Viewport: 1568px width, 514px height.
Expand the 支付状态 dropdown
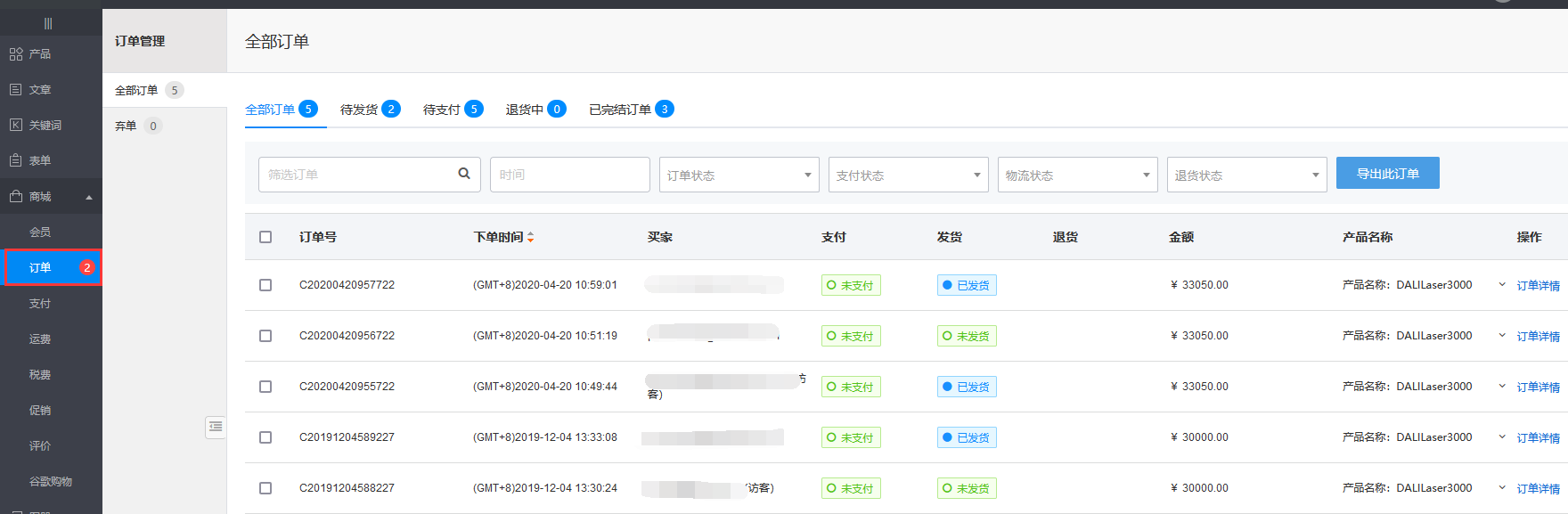(908, 175)
